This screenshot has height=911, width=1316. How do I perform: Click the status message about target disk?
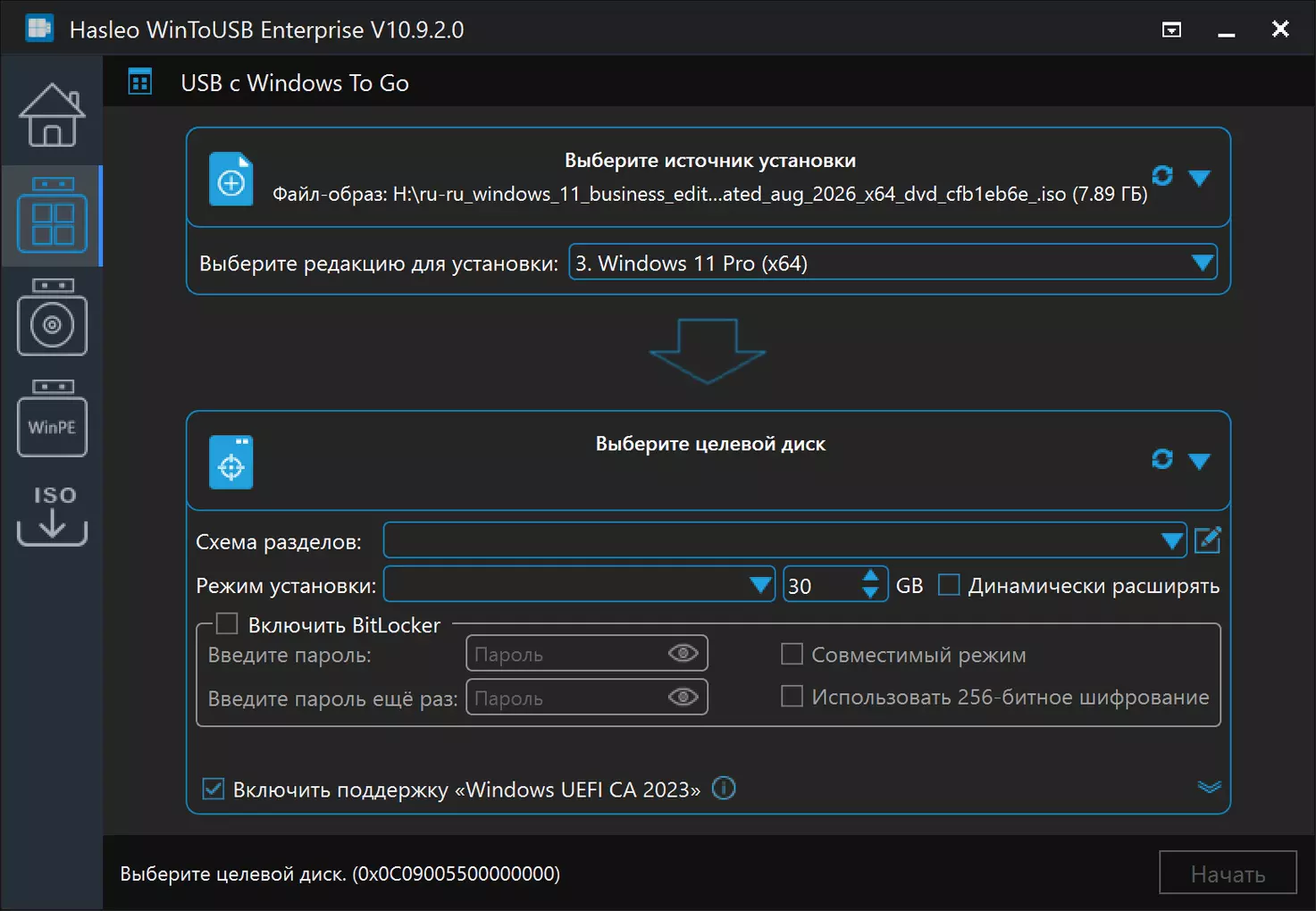tap(340, 873)
